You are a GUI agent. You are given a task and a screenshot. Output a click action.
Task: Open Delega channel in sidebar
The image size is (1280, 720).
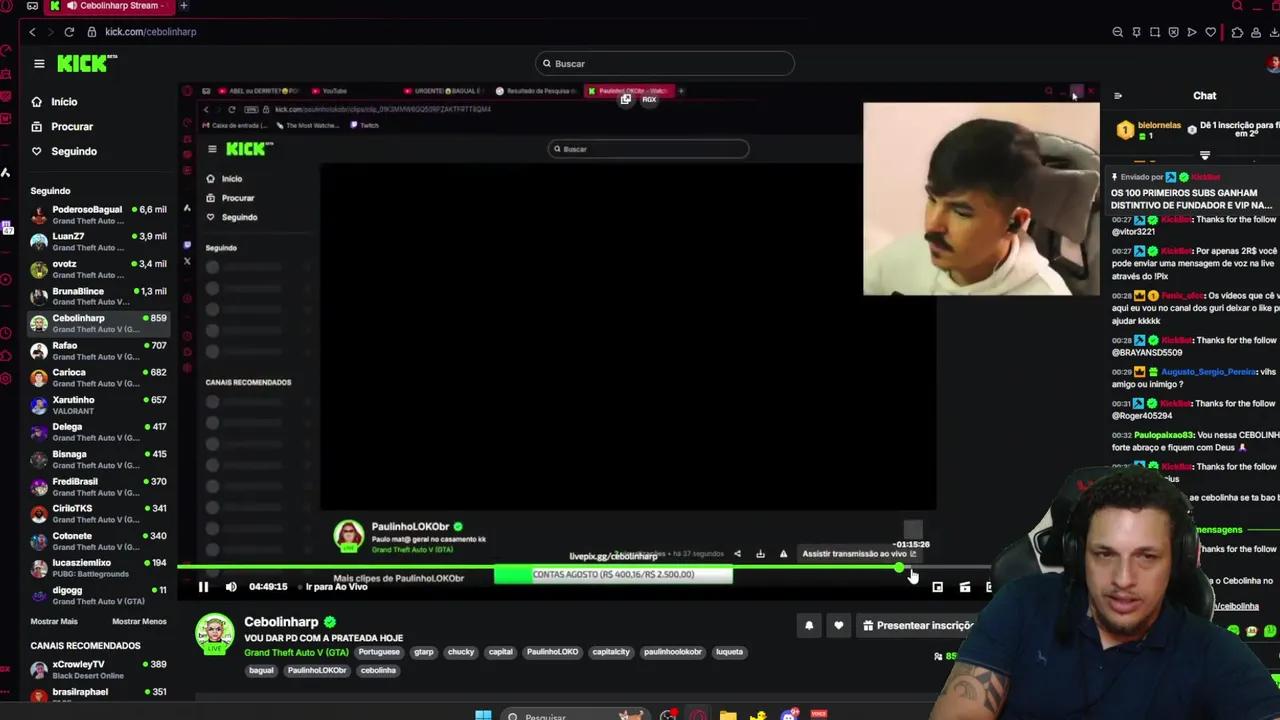click(x=98, y=432)
